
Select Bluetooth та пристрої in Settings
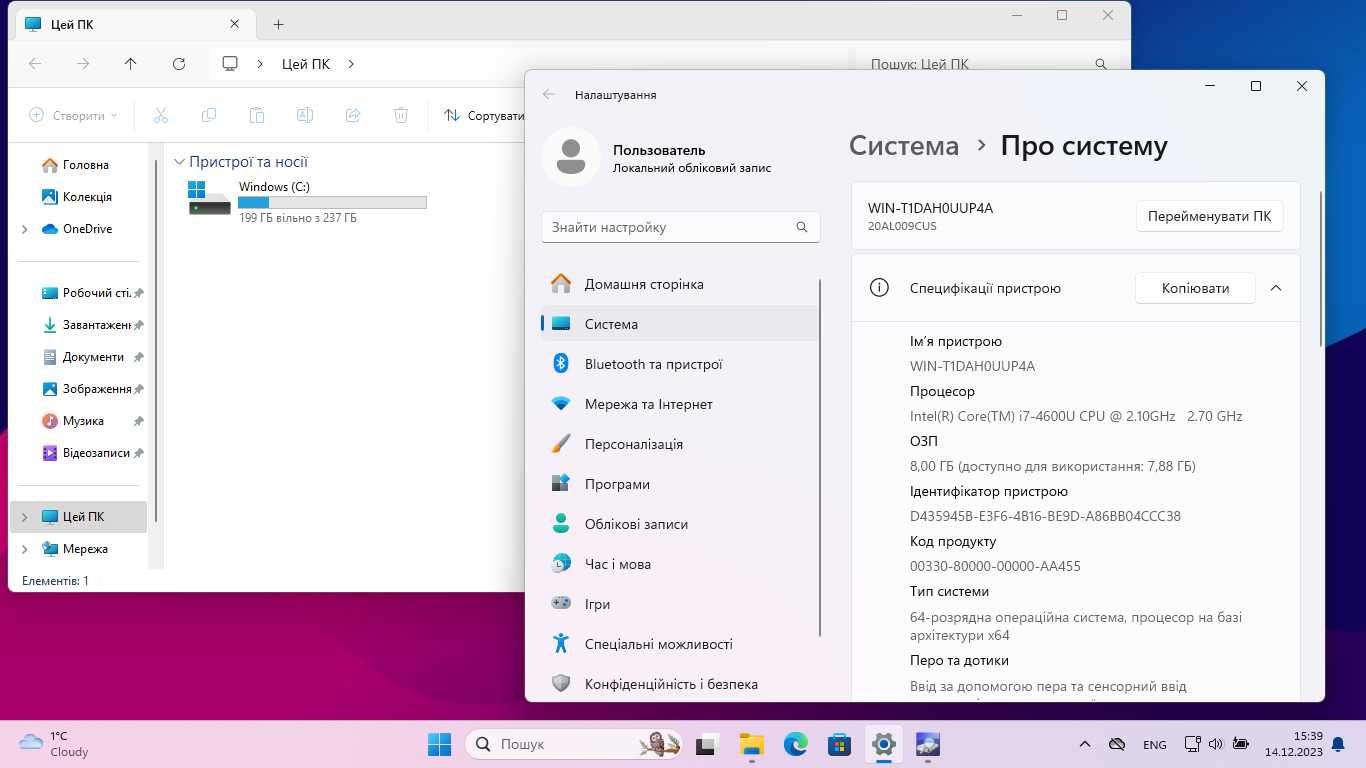click(x=680, y=364)
